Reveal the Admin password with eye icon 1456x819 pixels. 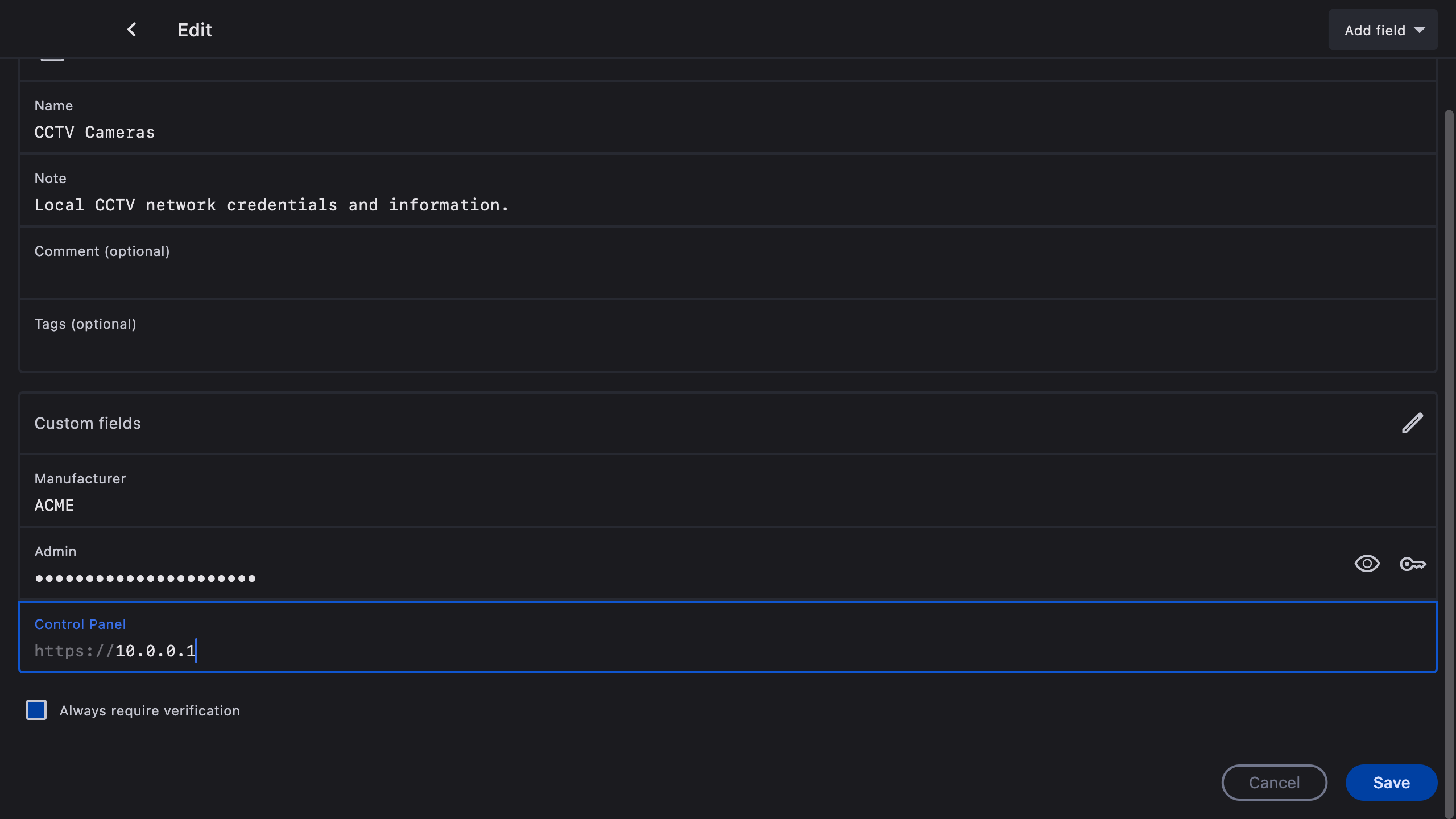1367,564
